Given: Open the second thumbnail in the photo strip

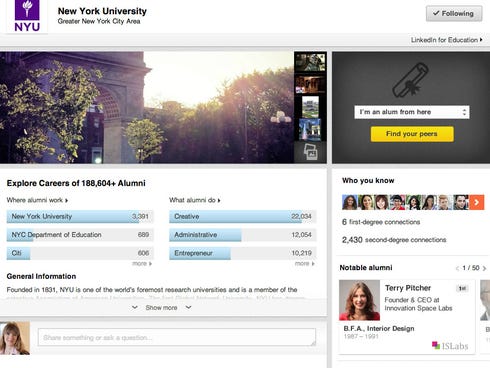Looking at the screenshot, I should [310, 84].
